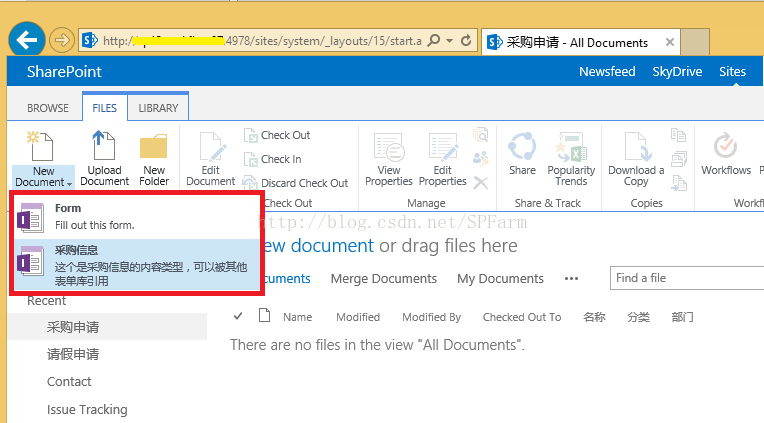Open Popularity Trends from ribbon

(x=571, y=158)
